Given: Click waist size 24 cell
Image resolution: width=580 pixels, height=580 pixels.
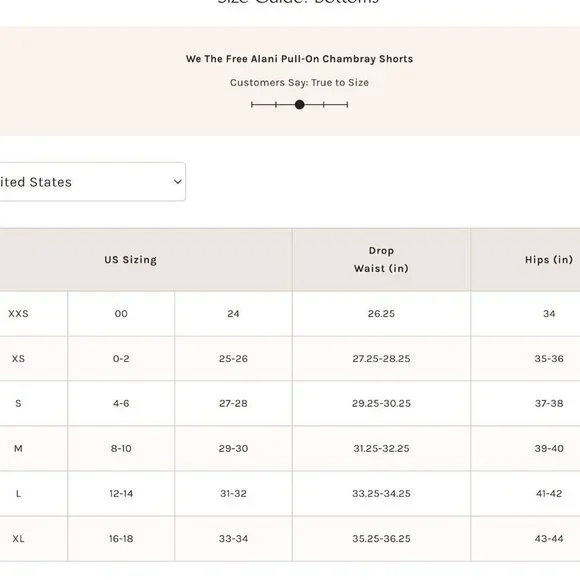Looking at the screenshot, I should (233, 314).
